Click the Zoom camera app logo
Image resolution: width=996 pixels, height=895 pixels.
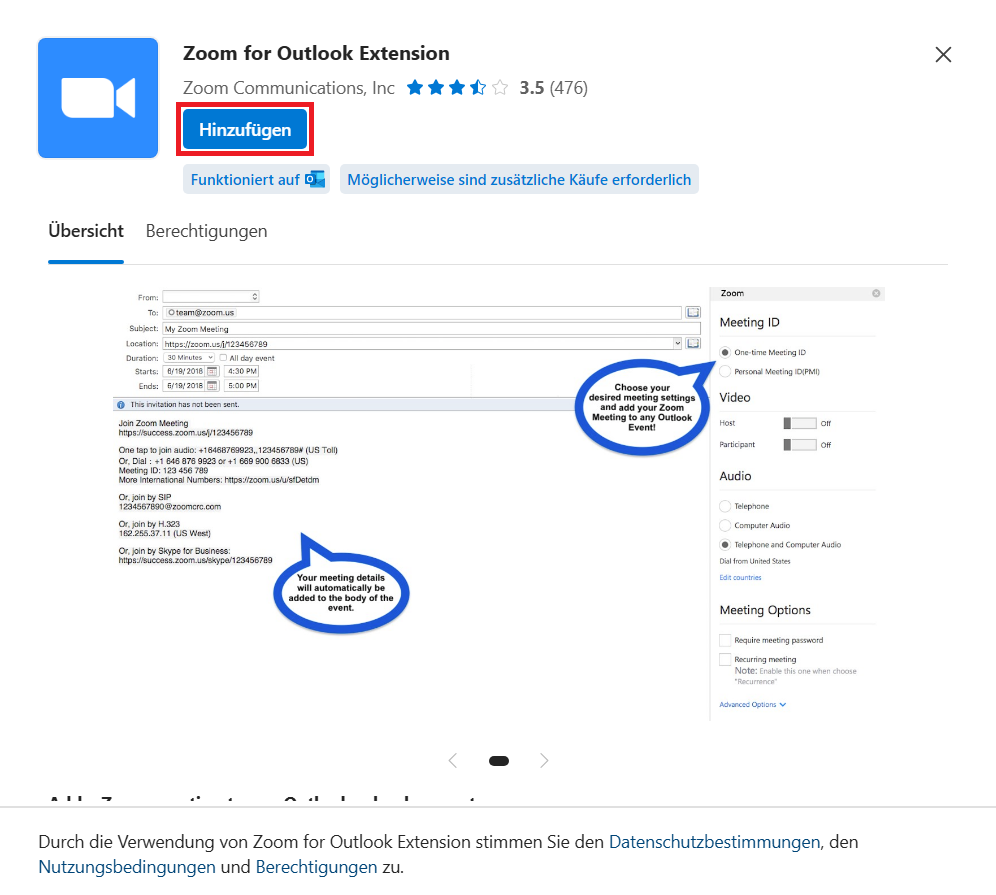98,98
